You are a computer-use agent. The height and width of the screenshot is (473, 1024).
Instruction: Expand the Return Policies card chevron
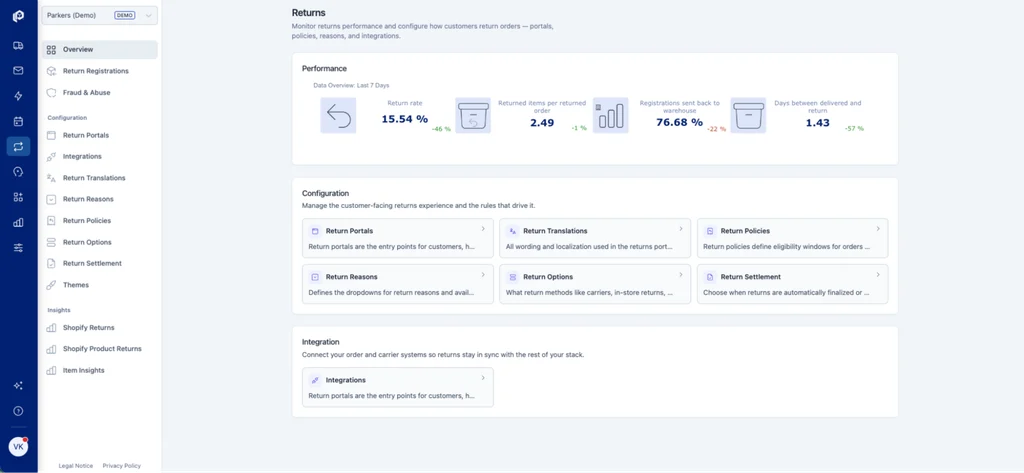878,229
